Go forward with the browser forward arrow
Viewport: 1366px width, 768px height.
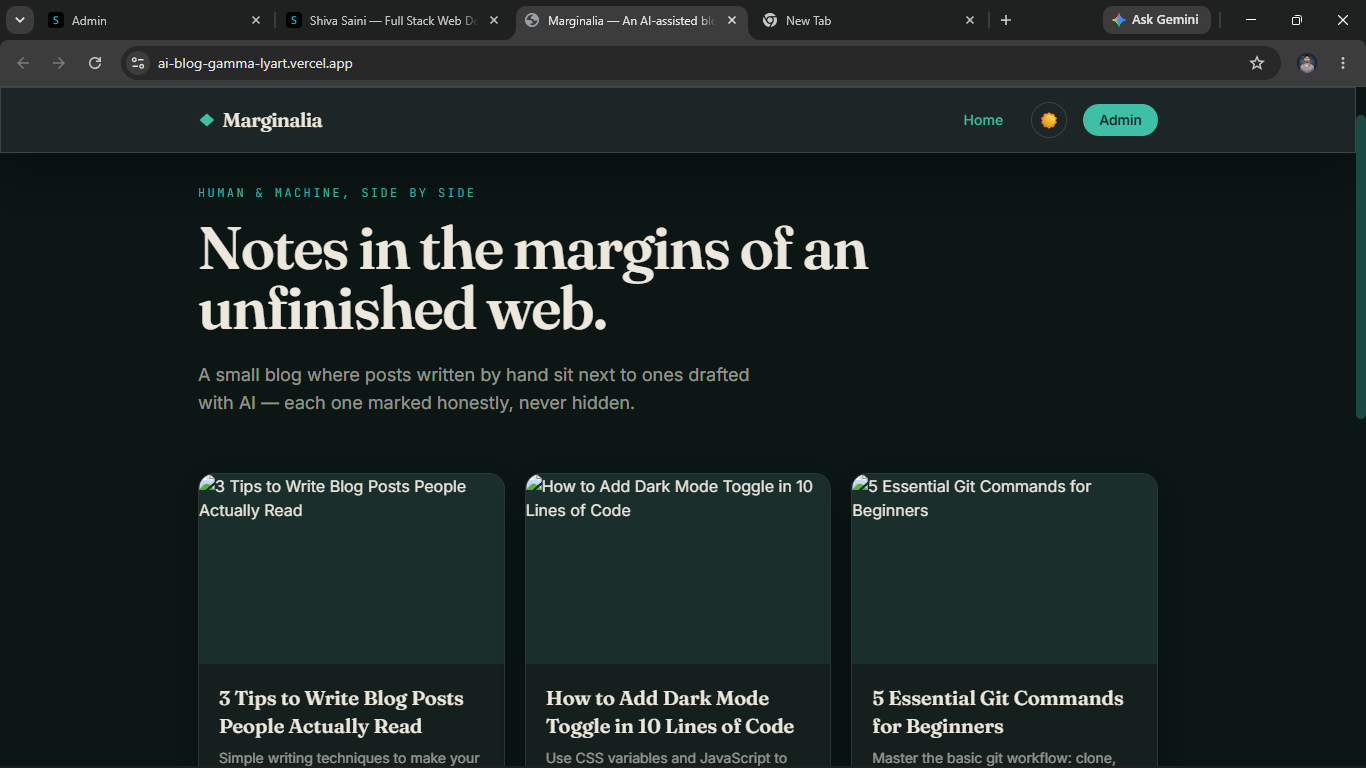59,63
